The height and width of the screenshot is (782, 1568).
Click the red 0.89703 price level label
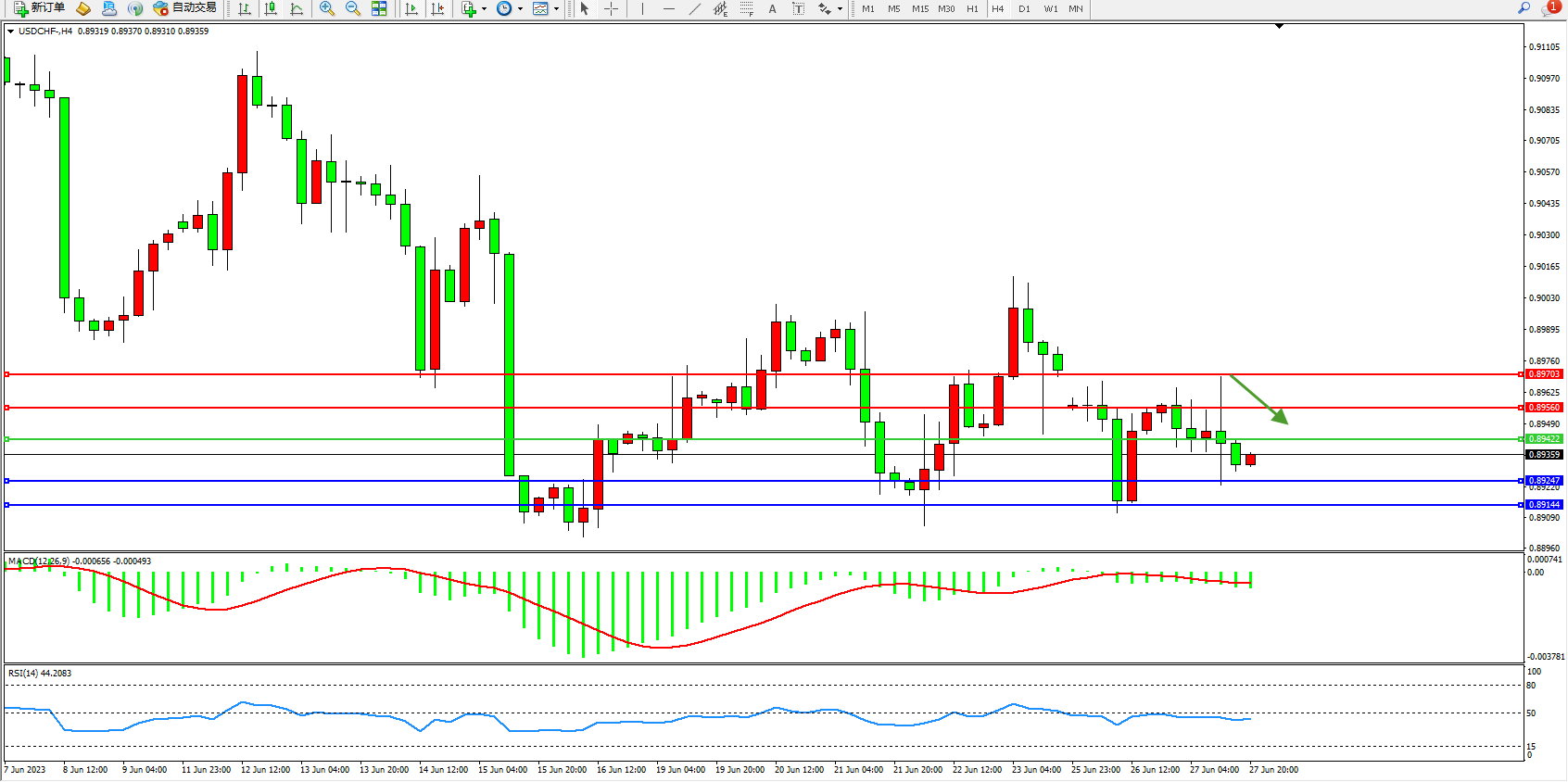(1544, 374)
